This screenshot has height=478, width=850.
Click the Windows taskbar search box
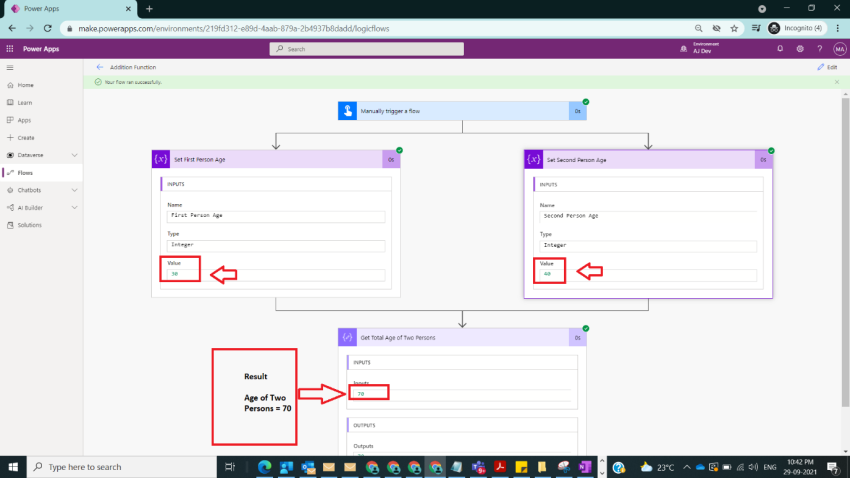click(x=121, y=467)
